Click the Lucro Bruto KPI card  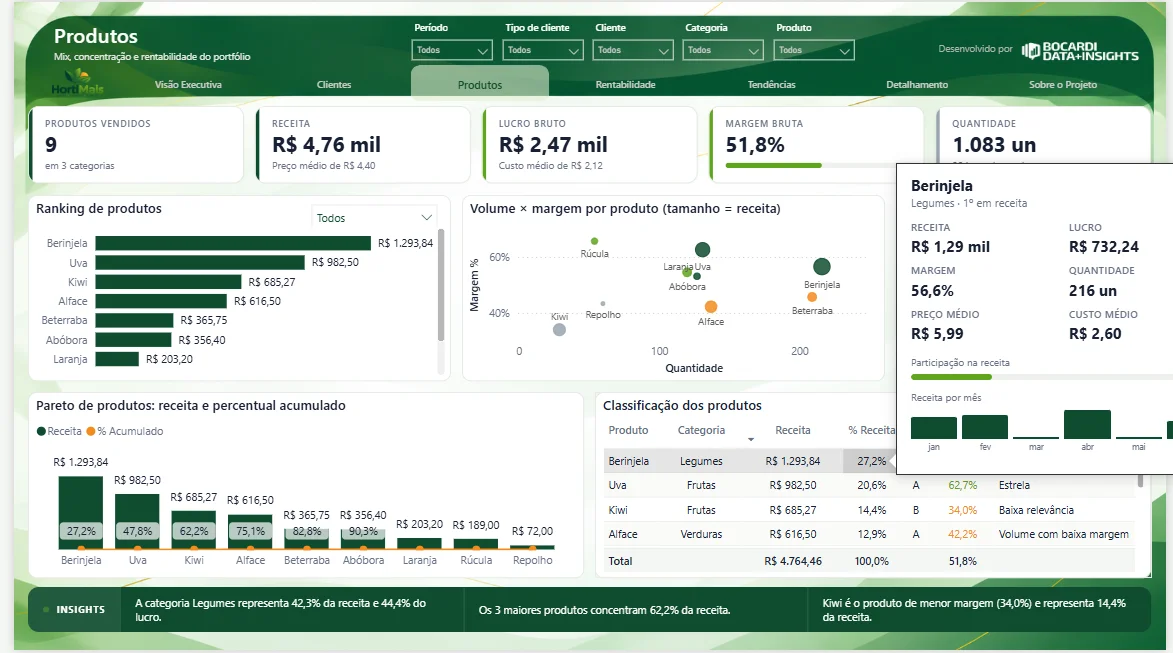tap(590, 144)
